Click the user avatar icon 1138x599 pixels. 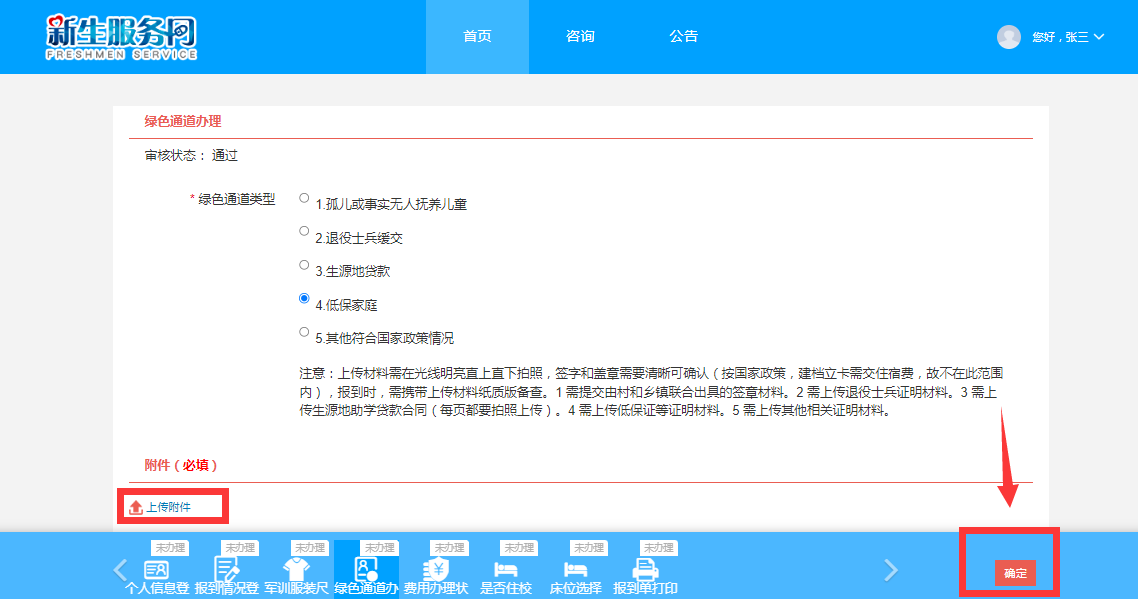click(1008, 37)
